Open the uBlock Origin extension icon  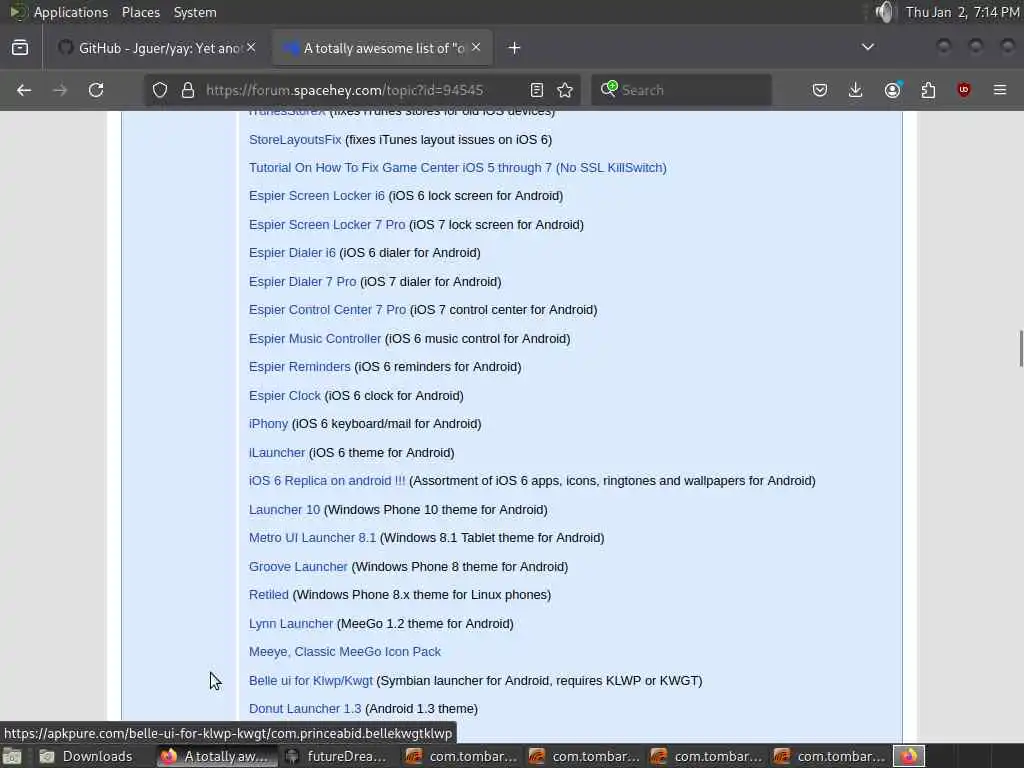pos(964,90)
